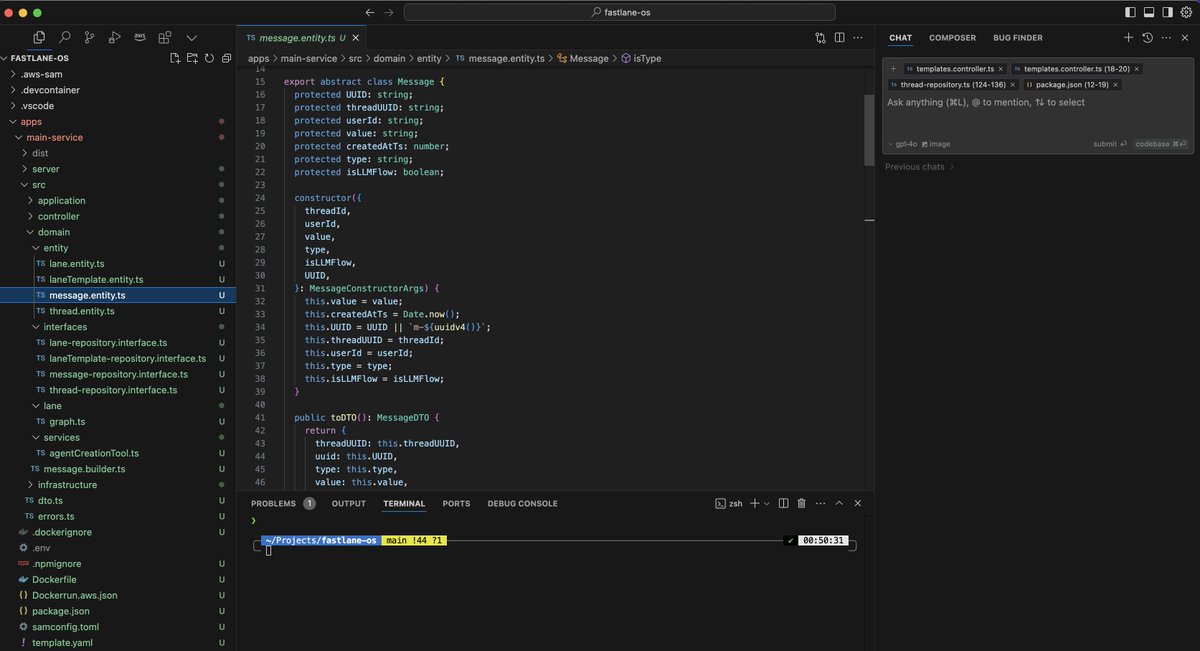Screen dimensions: 1200x651
Task: Go back with the navigation arrow
Action: (370, 12)
